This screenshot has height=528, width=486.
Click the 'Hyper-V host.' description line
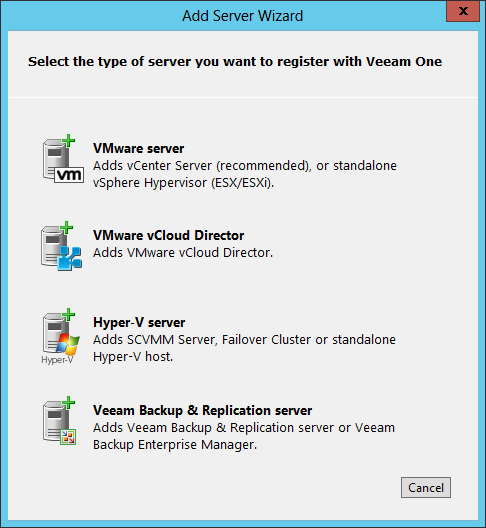tap(133, 356)
